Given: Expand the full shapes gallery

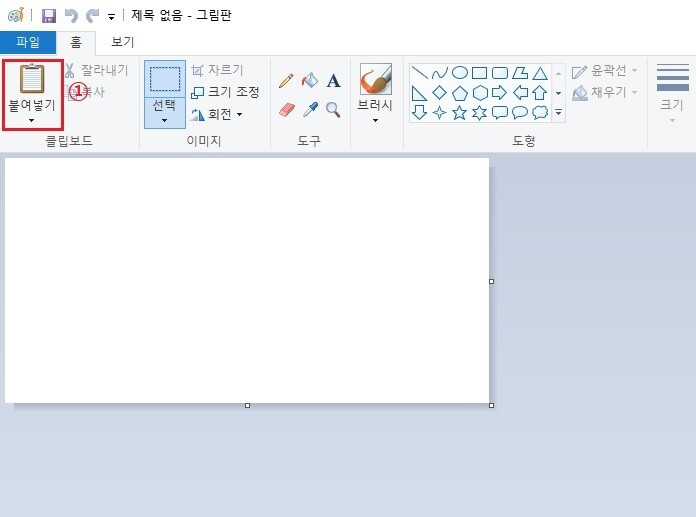Looking at the screenshot, I should [558, 113].
